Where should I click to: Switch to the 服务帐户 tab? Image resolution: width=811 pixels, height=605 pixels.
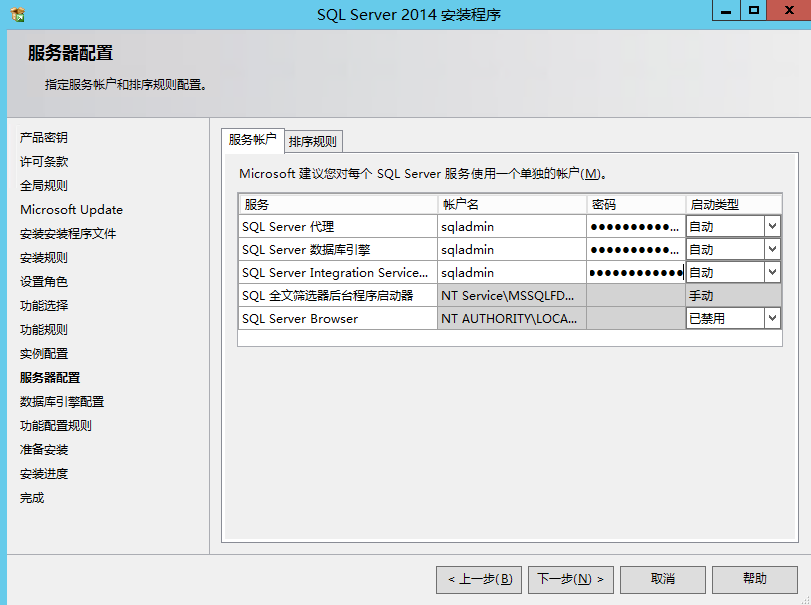(x=252, y=140)
